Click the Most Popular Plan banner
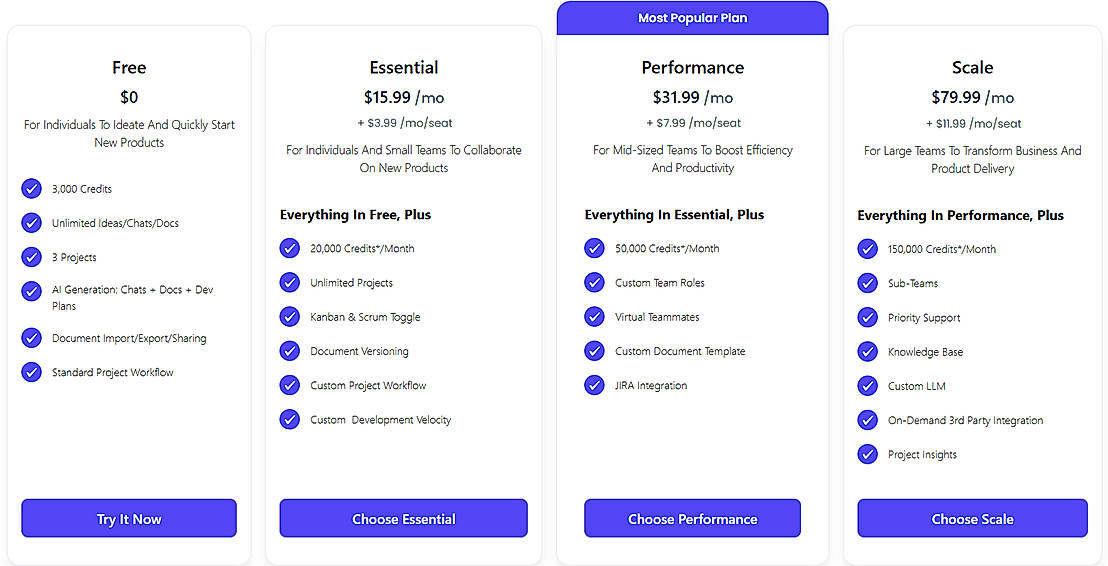Image resolution: width=1108 pixels, height=566 pixels. pyautogui.click(x=692, y=18)
